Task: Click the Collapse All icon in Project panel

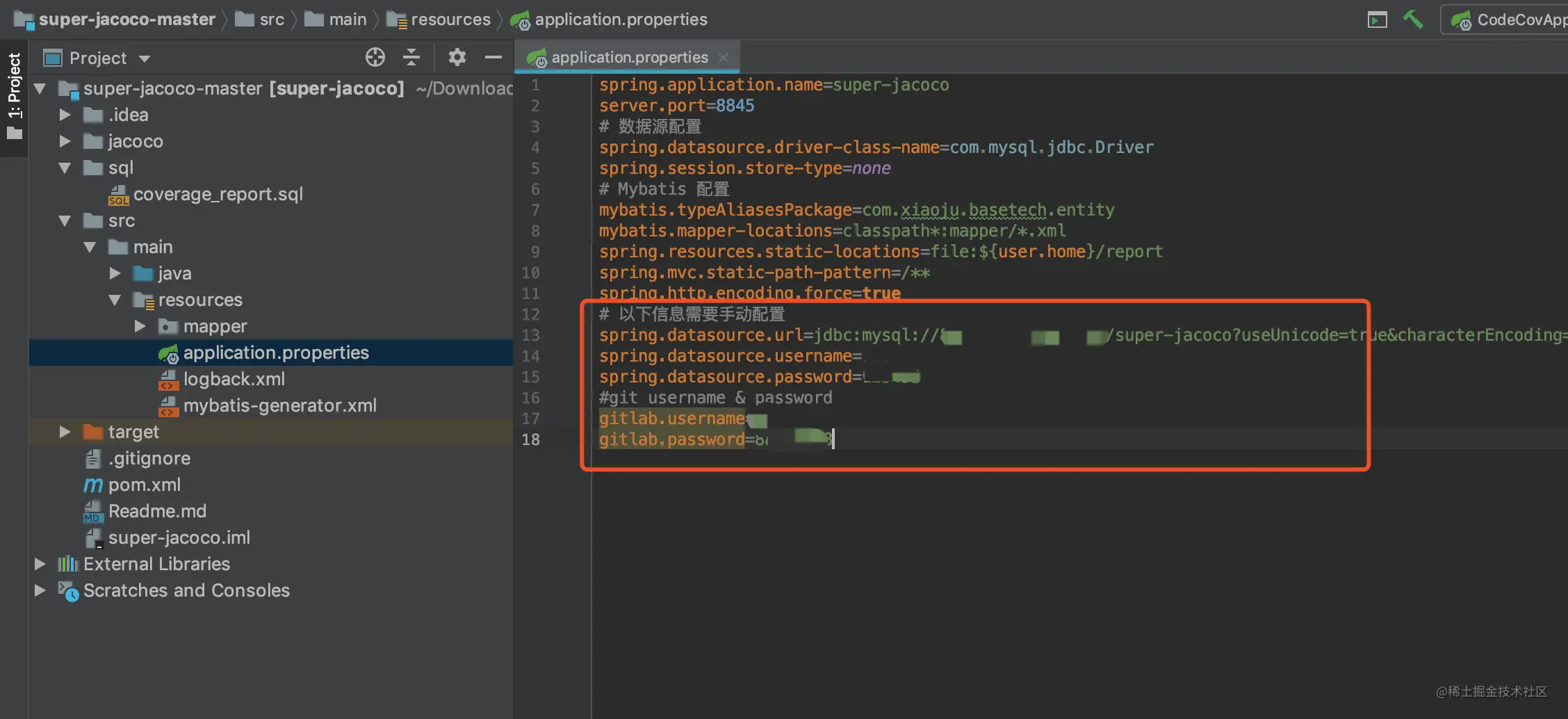Action: click(x=411, y=57)
